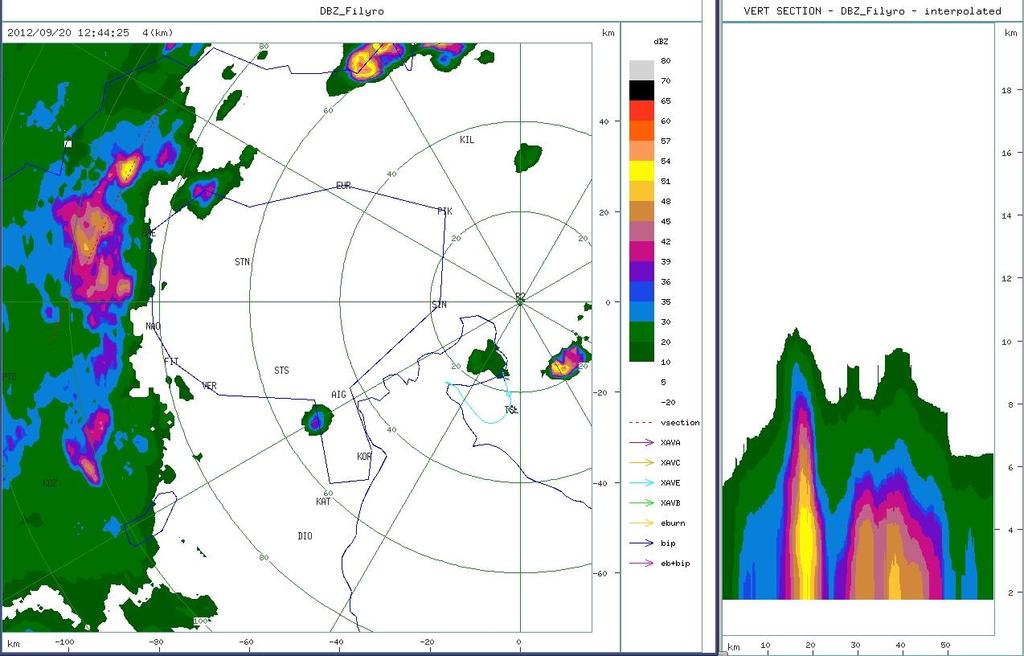Click the 80 dBZ legend value
Image resolution: width=1024 pixels, height=656 pixels.
point(665,61)
